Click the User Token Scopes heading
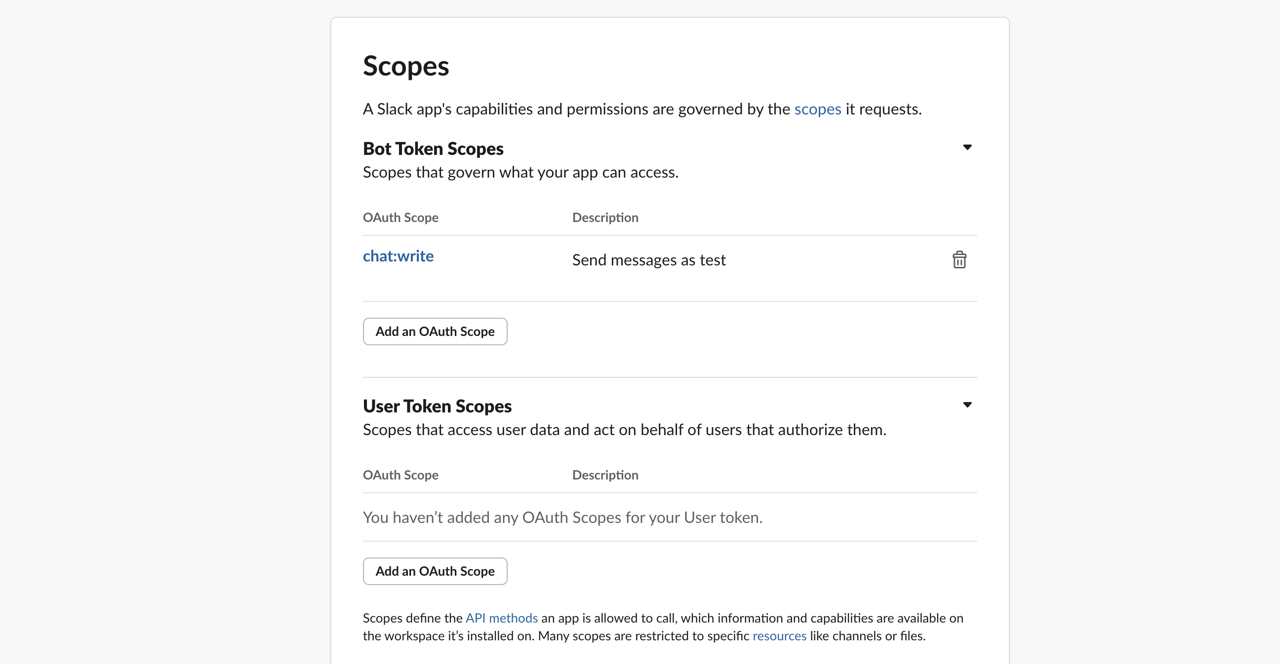Image resolution: width=1280 pixels, height=664 pixels. pyautogui.click(x=437, y=406)
